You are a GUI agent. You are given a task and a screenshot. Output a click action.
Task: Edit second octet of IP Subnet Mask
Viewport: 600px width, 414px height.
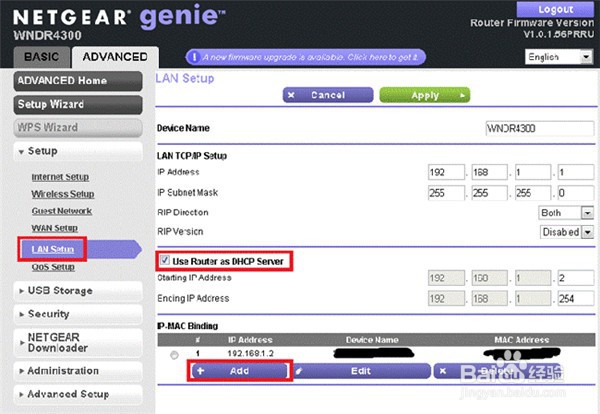(489, 193)
